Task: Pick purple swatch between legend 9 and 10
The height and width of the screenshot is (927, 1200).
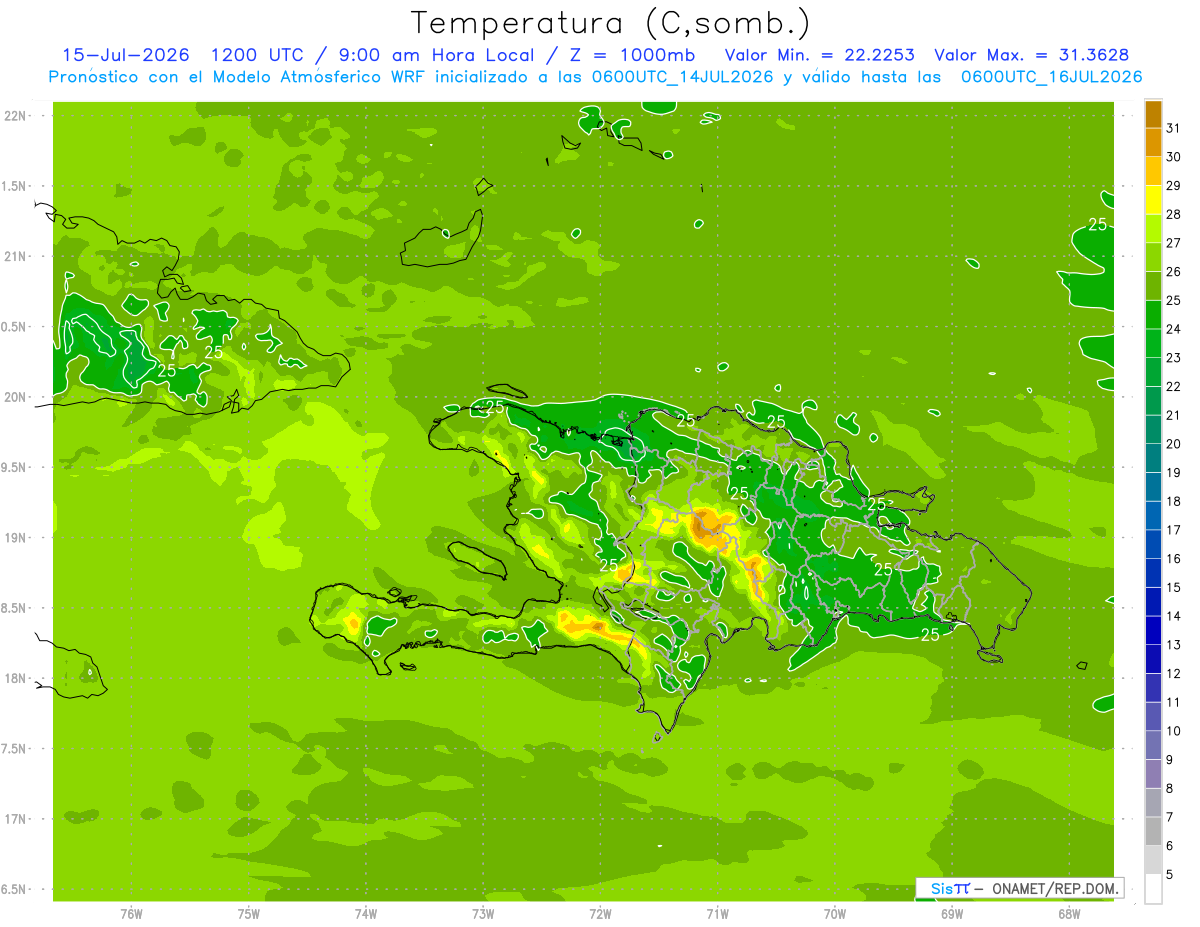Action: (x=1153, y=745)
